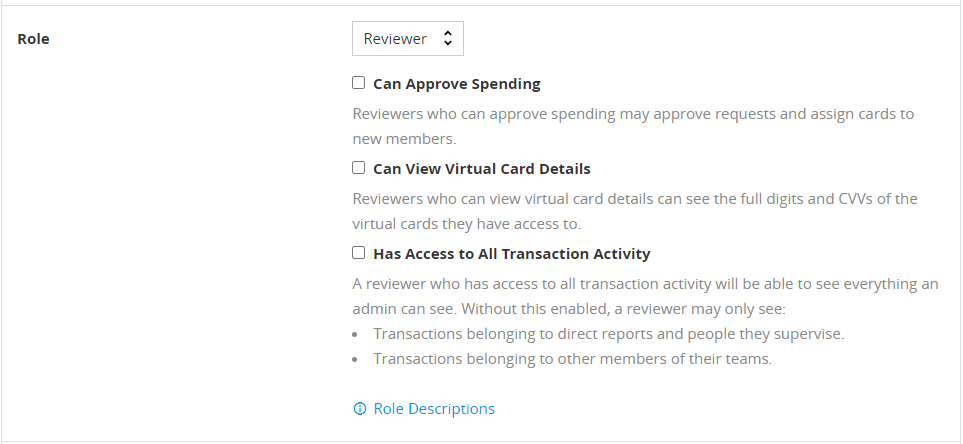Image resolution: width=963 pixels, height=444 pixels.
Task: Click the "Can Approve Spending" label text
Action: tap(456, 84)
